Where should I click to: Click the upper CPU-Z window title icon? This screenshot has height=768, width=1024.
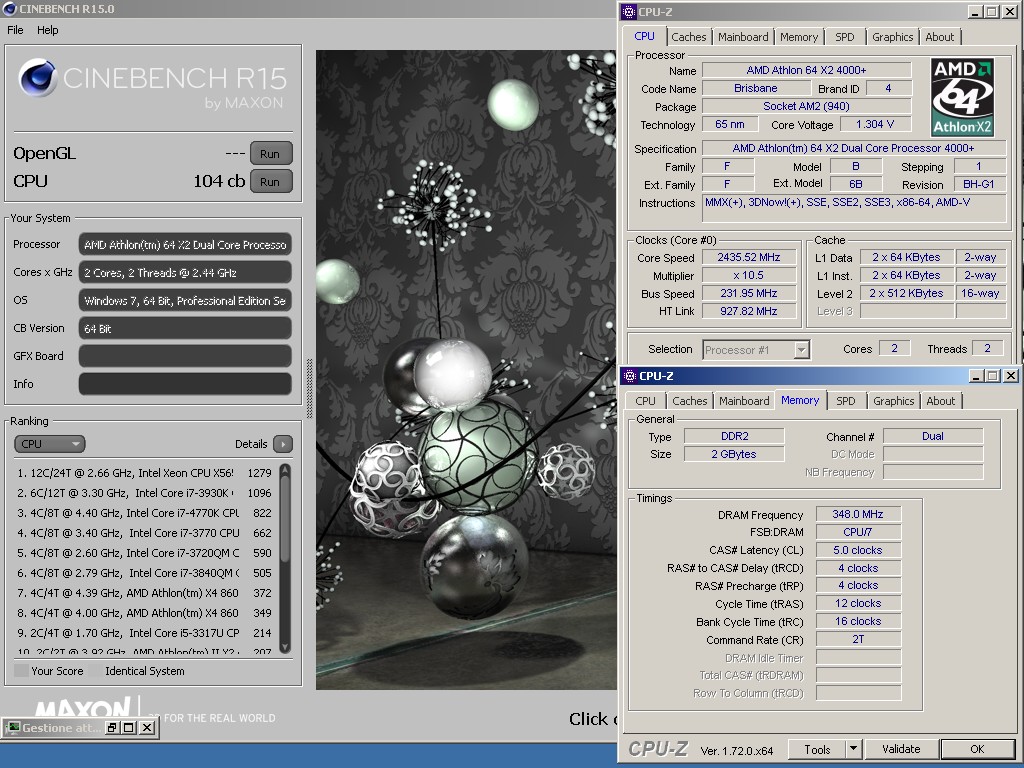click(629, 12)
